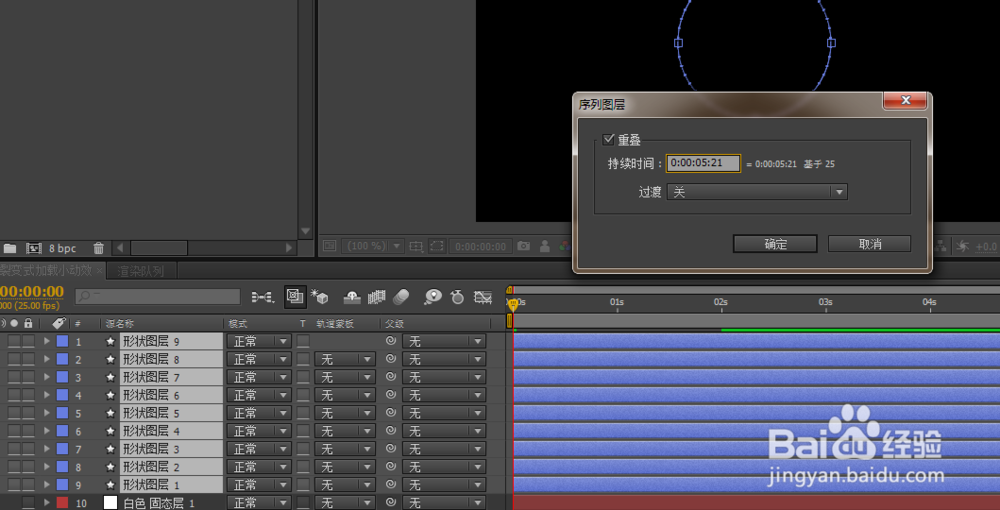Open the 正常 mode dropdown for 形状图层 3

pyautogui.click(x=260, y=448)
